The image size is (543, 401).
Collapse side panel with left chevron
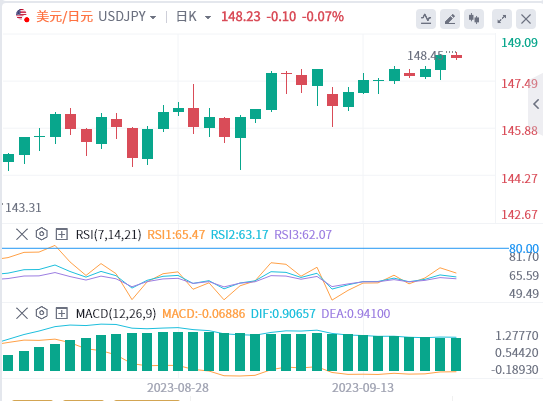point(536,104)
